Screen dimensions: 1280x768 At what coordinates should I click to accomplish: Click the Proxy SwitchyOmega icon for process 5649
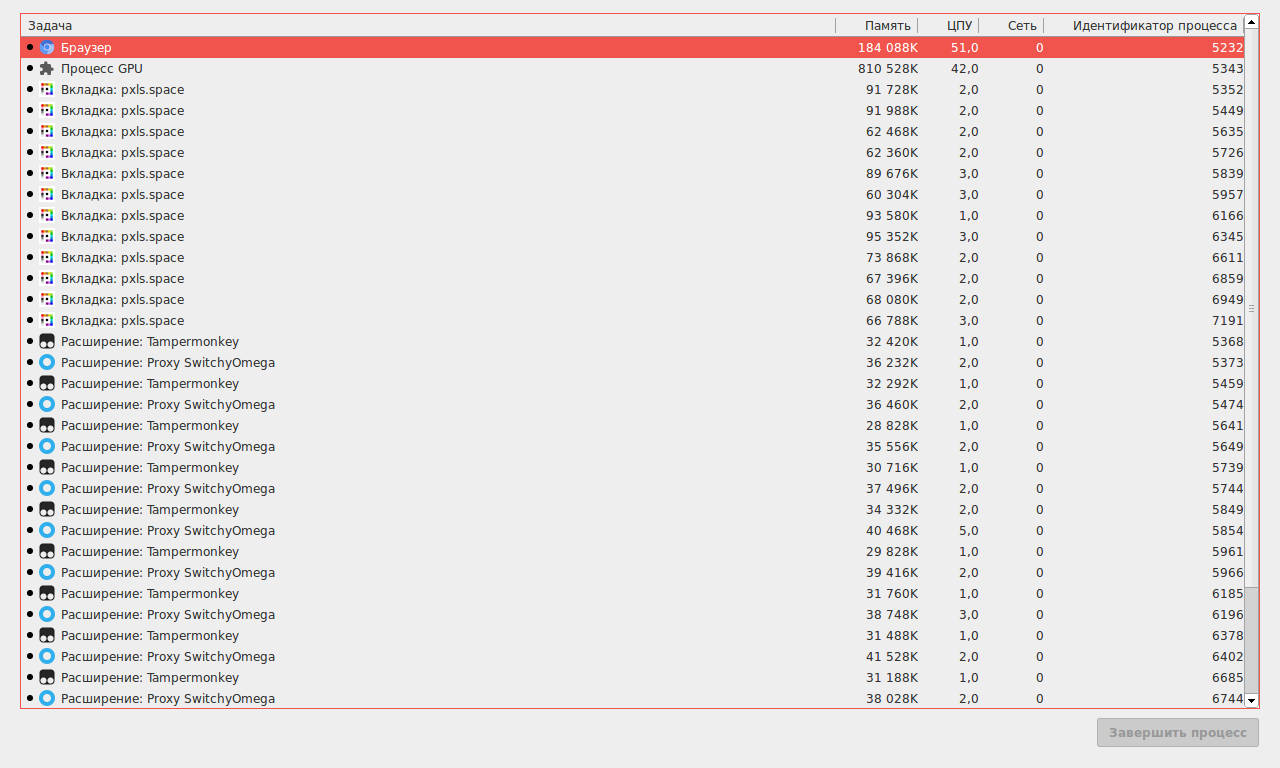[x=47, y=447]
